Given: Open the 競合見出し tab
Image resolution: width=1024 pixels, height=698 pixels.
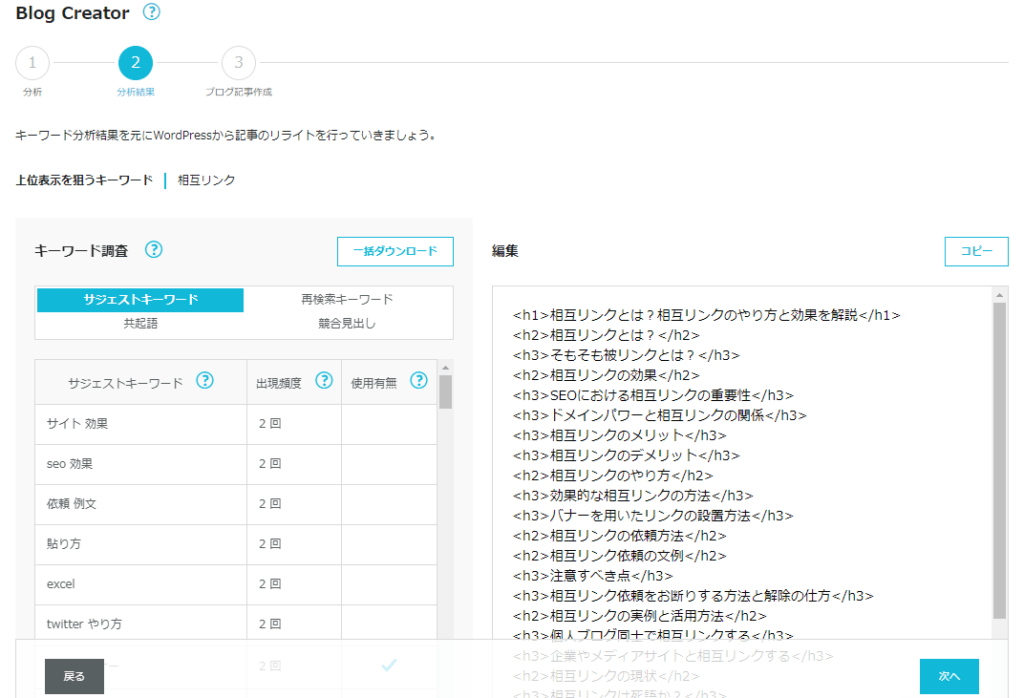Looking at the screenshot, I should pos(347,324).
